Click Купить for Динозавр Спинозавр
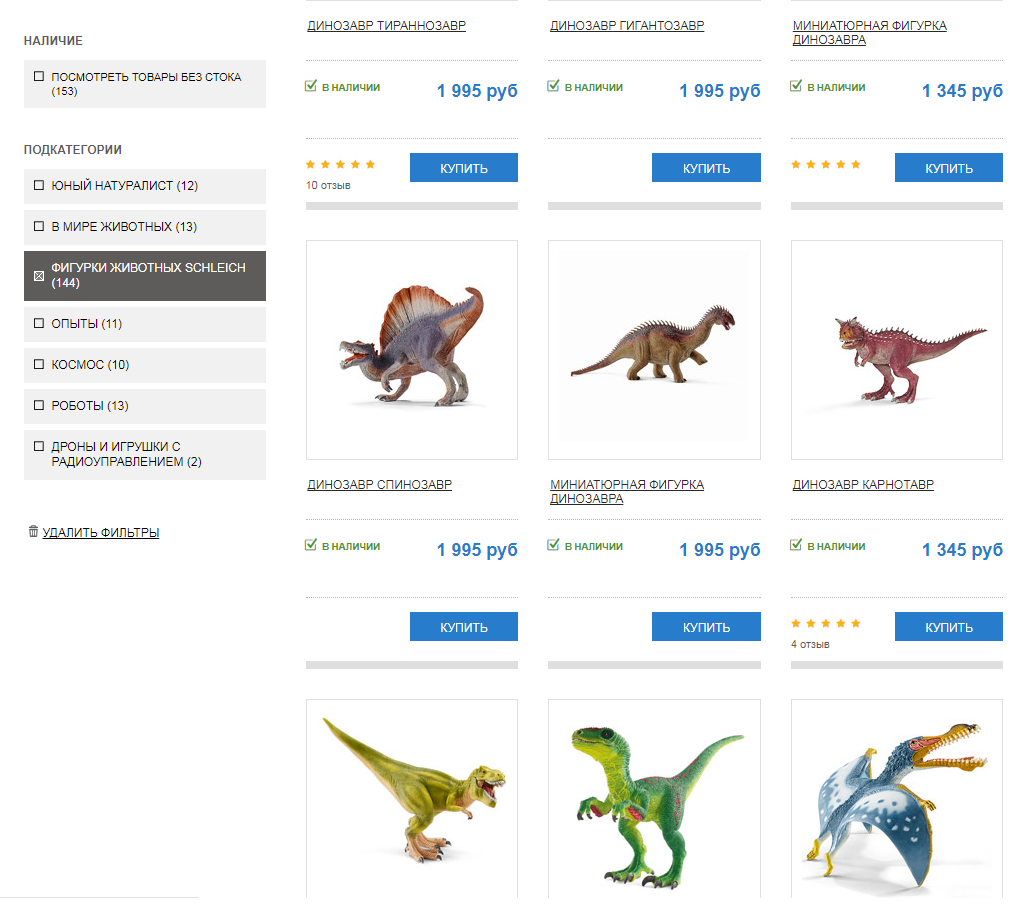 464,627
